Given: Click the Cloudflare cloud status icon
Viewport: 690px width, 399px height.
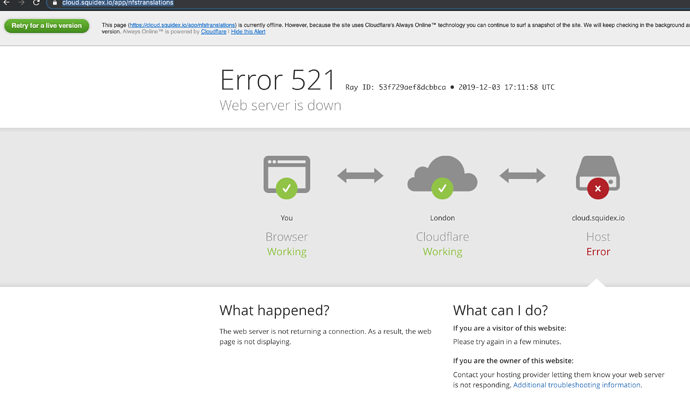Looking at the screenshot, I should click(x=442, y=177).
